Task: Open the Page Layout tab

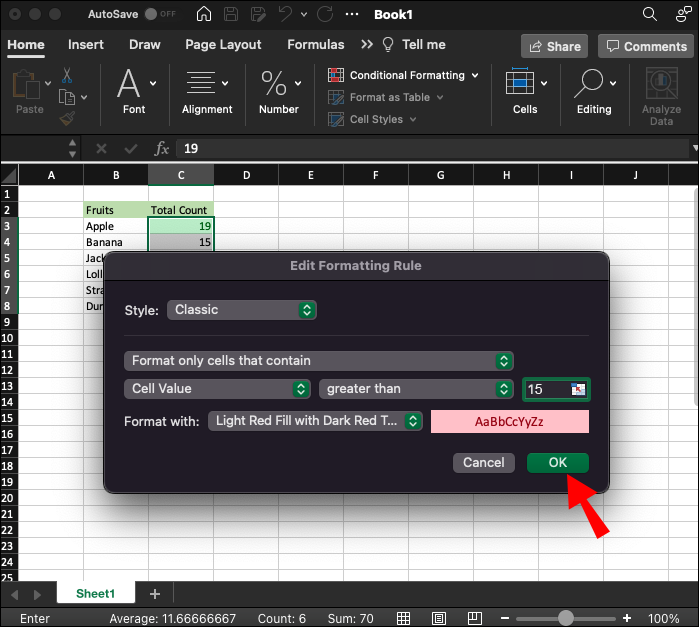Action: tap(223, 45)
